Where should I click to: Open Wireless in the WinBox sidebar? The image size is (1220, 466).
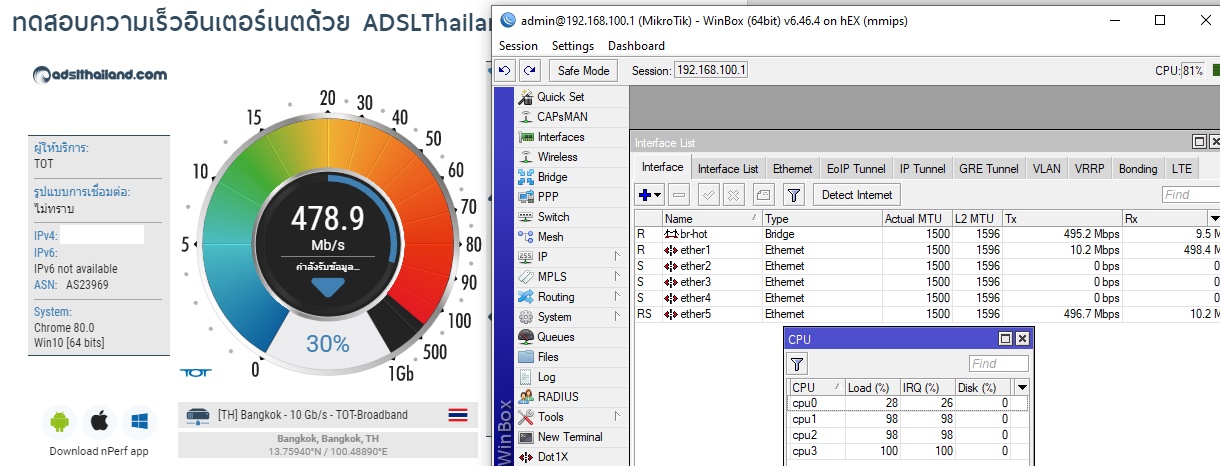(557, 157)
